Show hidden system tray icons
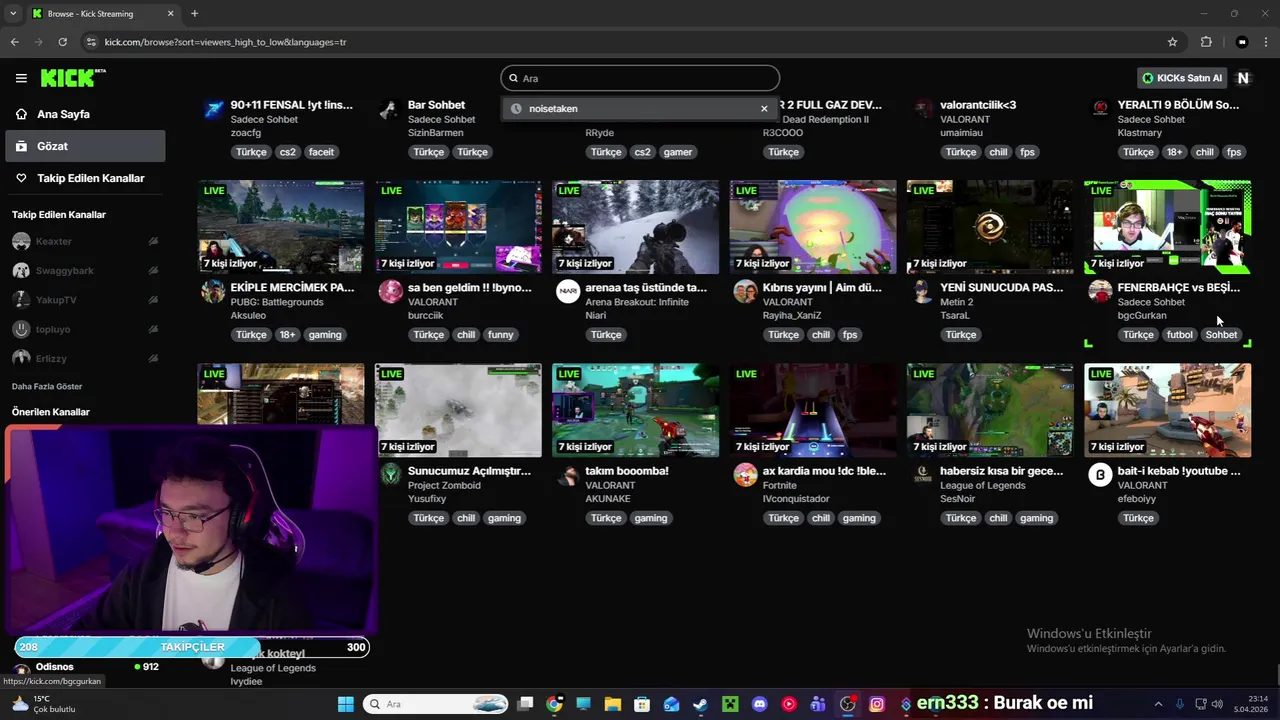The image size is (1280, 720). (1158, 704)
